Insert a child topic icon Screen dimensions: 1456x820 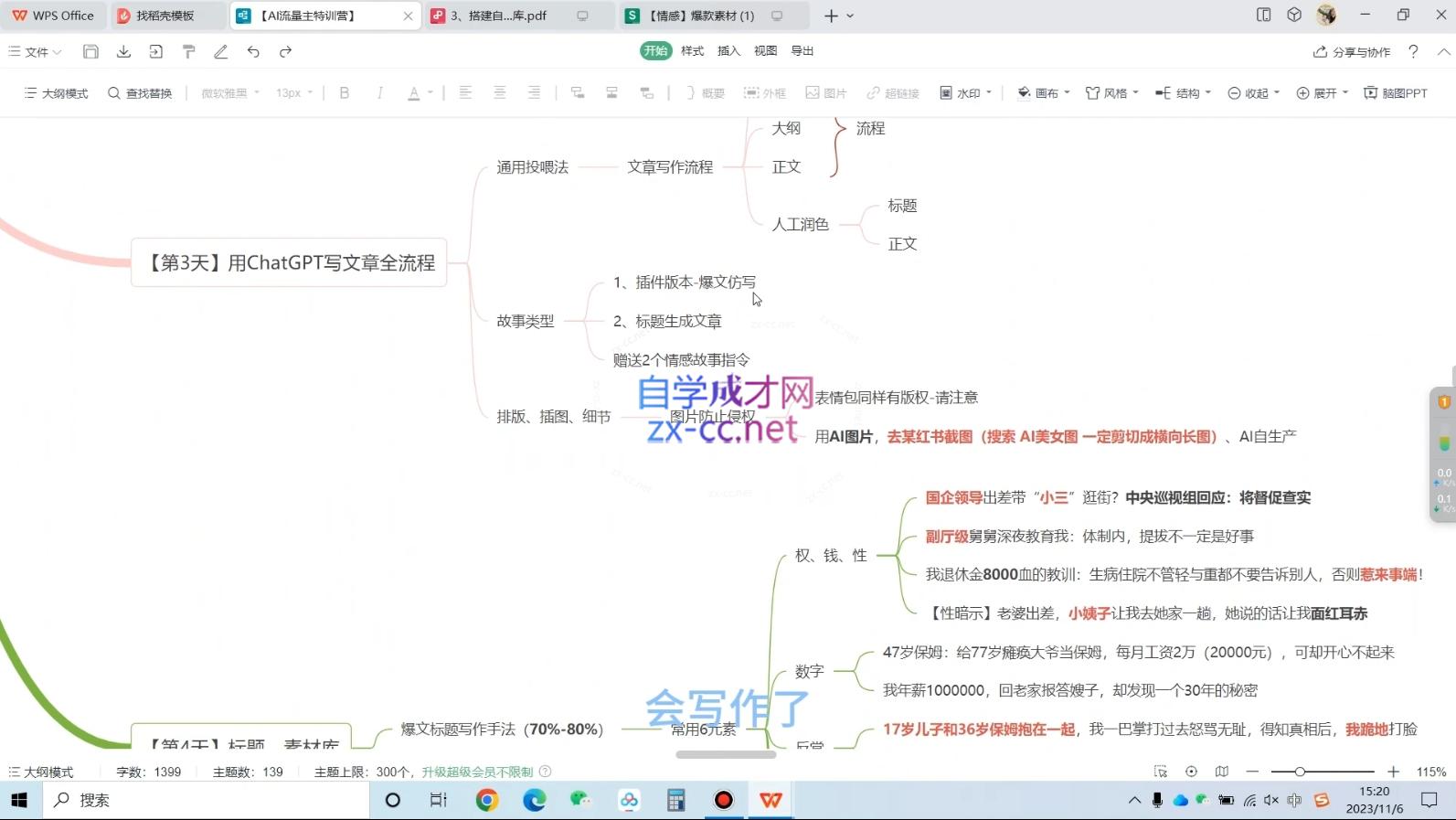click(578, 92)
